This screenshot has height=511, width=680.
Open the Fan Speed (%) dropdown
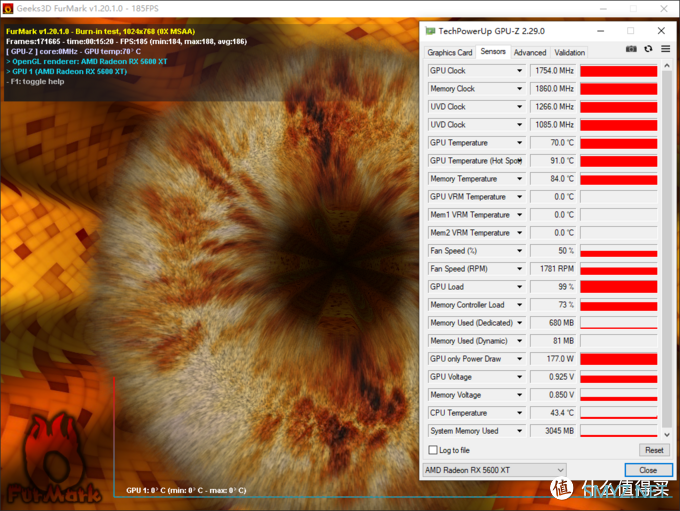519,251
